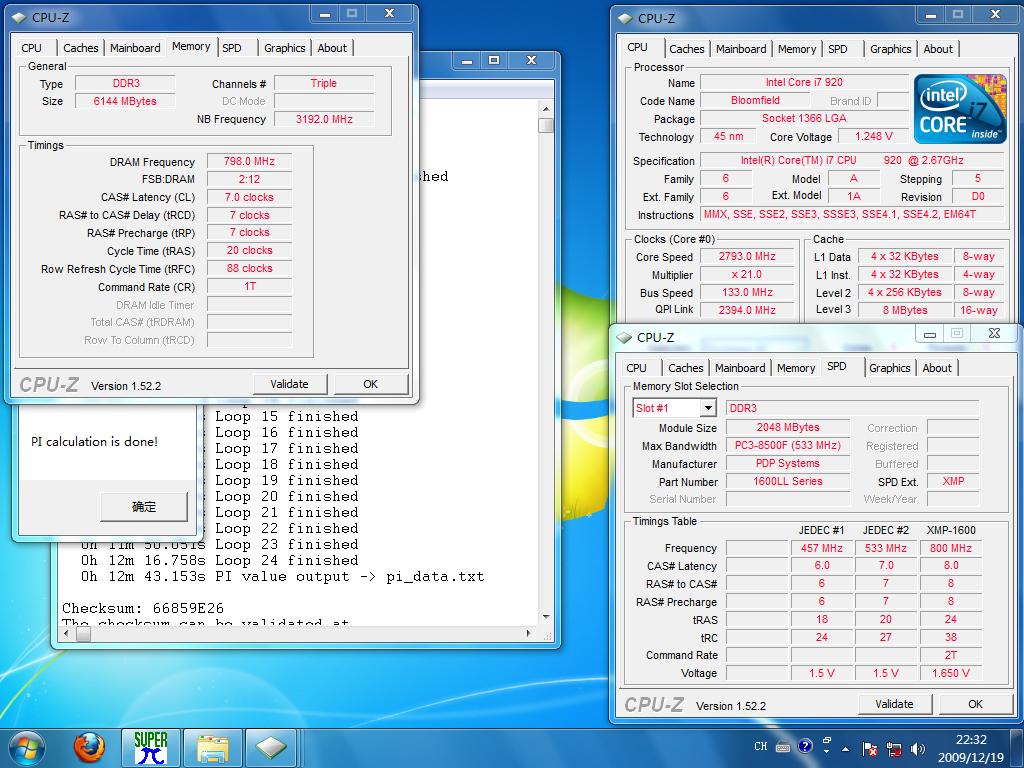The width and height of the screenshot is (1024, 768).
Task: Click the blue help question-mark icon
Action: click(x=805, y=746)
